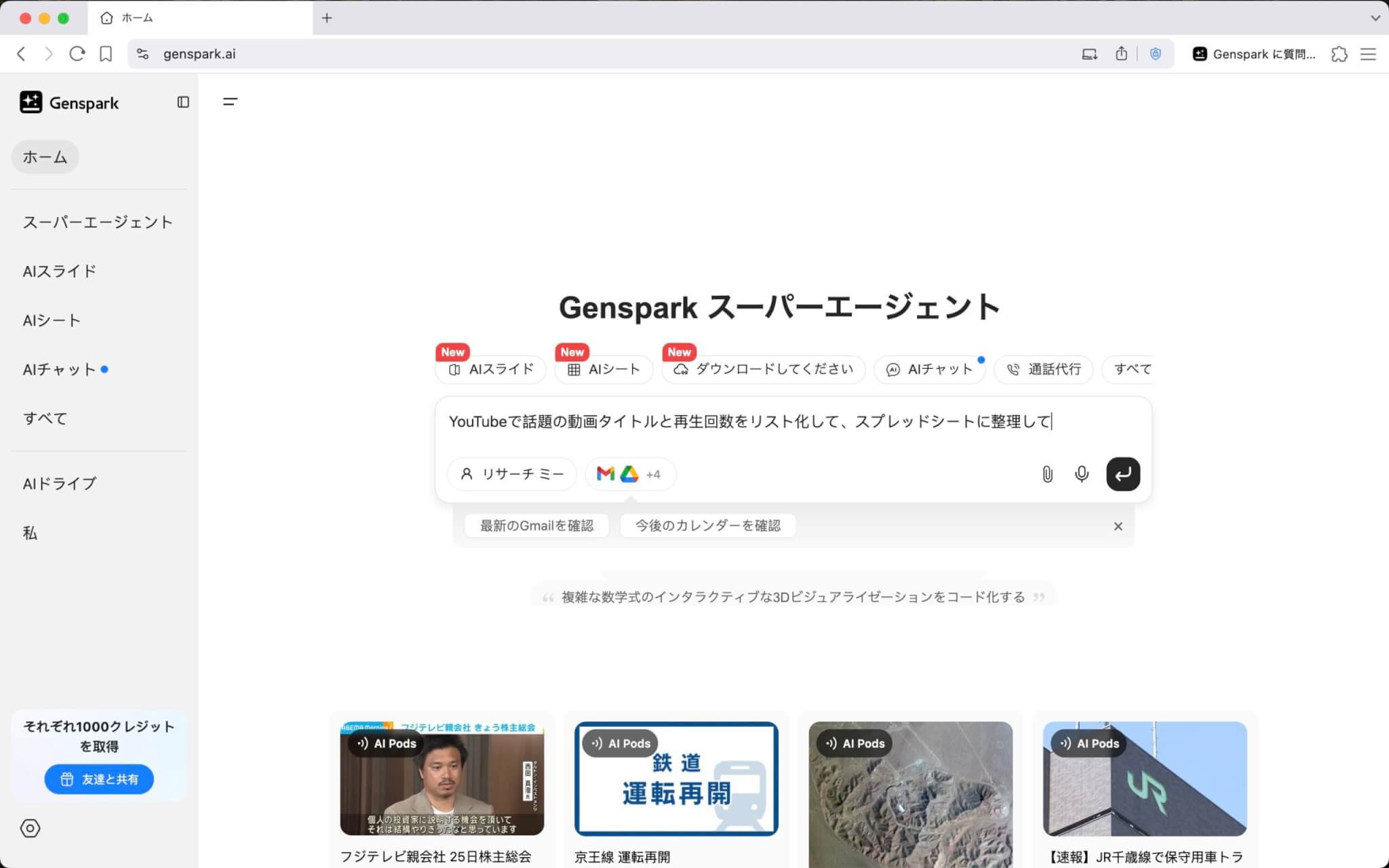Reload the page with the refresh icon
Image resolution: width=1389 pixels, height=868 pixels.
(77, 54)
